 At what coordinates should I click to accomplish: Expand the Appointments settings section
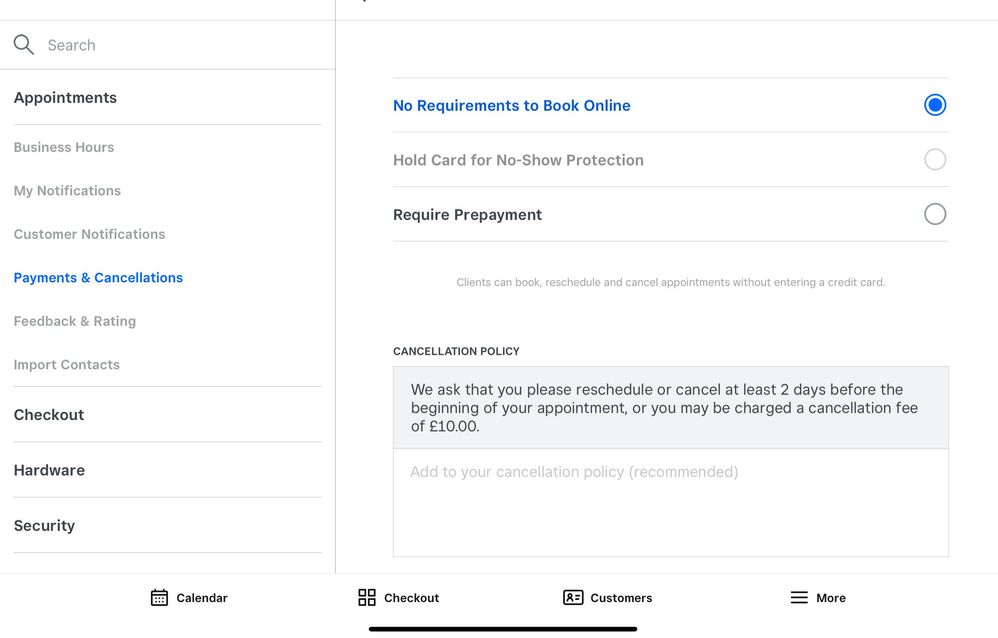(65, 98)
